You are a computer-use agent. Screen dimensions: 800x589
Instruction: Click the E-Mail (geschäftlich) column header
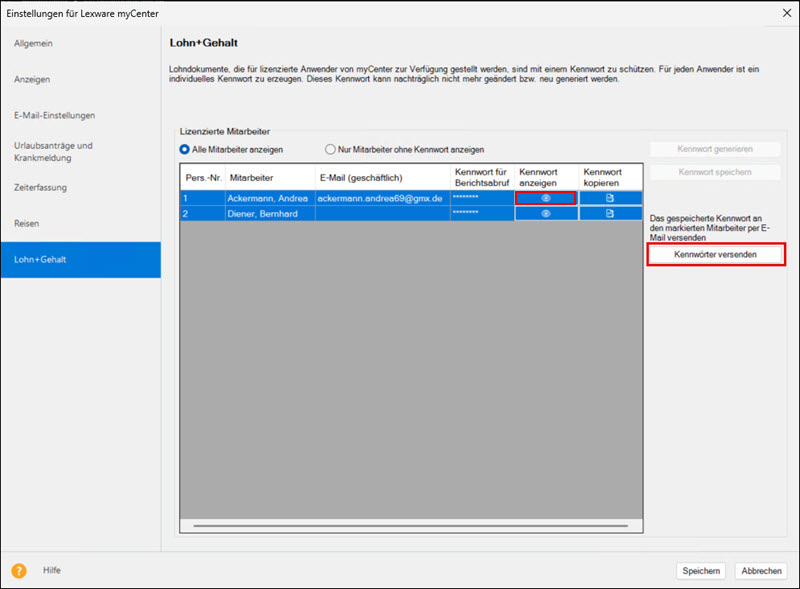click(383, 178)
